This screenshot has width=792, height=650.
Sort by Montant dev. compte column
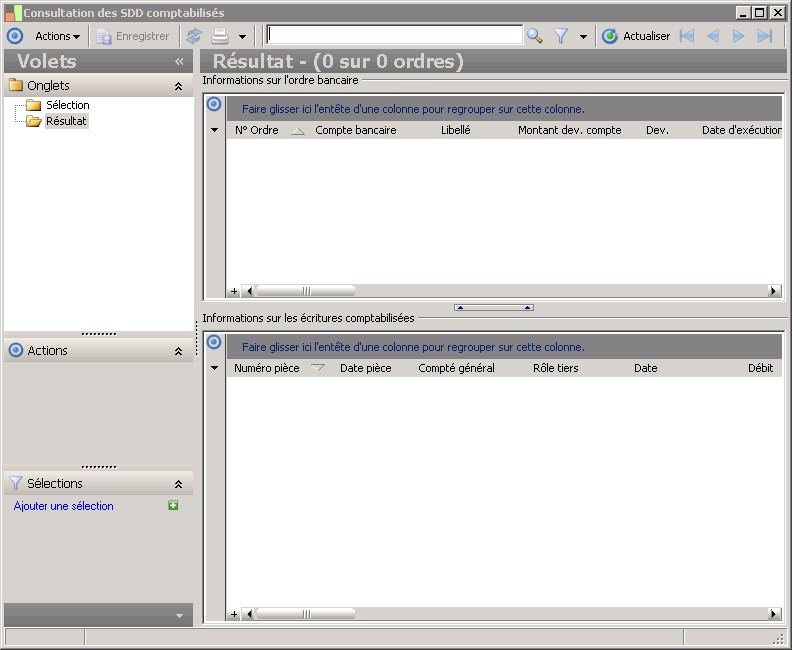point(570,130)
